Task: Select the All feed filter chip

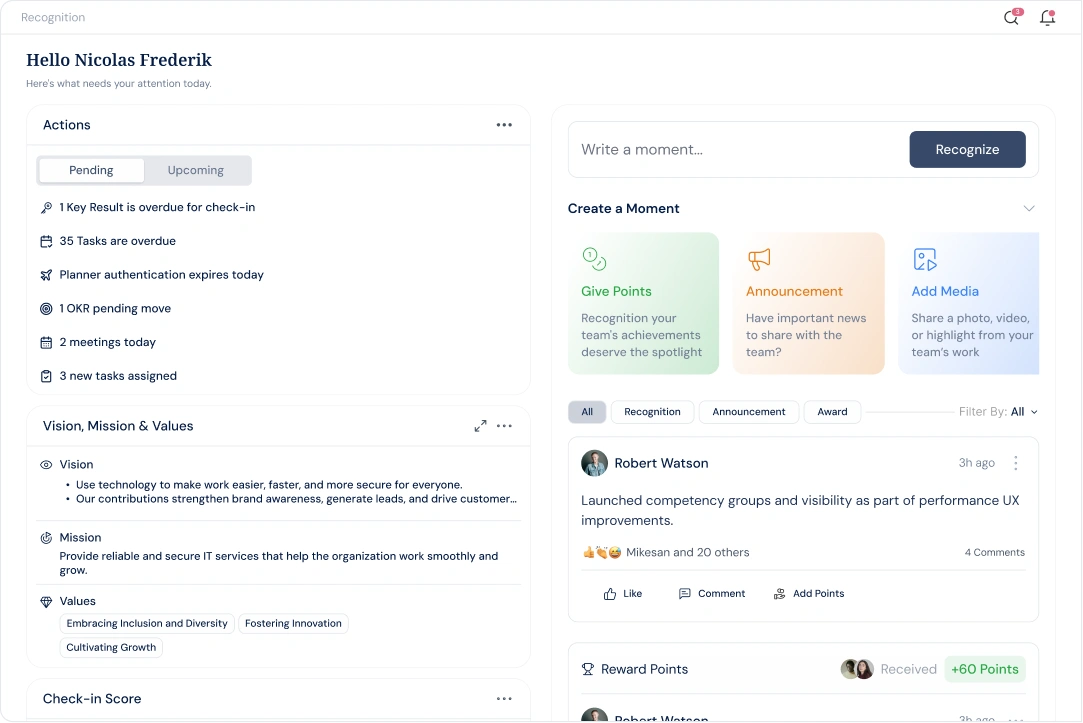Action: tap(587, 412)
